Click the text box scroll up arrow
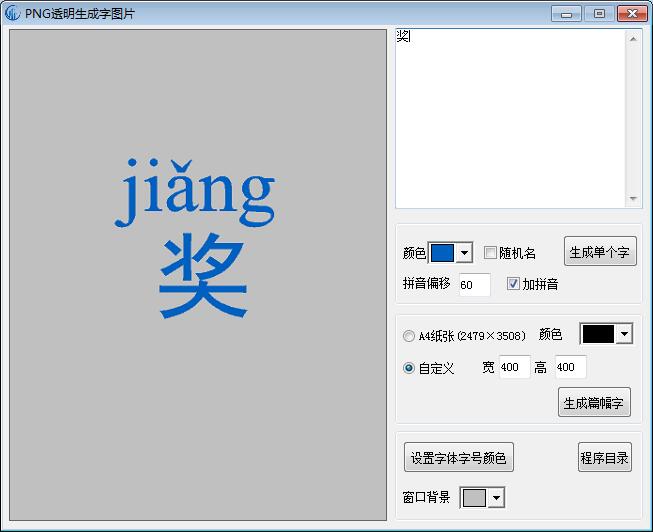Screen dimensions: 653x532 [x=633, y=39]
